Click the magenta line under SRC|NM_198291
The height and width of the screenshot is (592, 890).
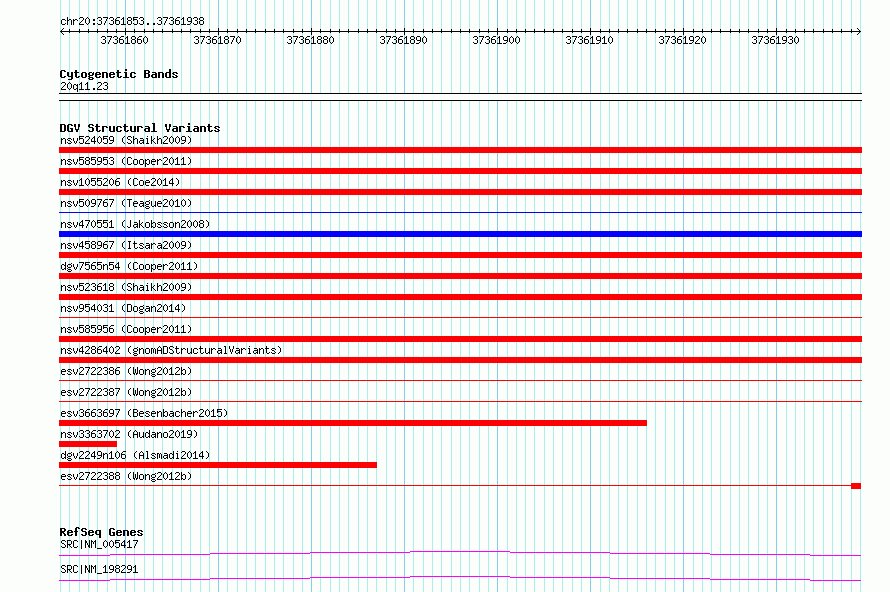point(460,578)
